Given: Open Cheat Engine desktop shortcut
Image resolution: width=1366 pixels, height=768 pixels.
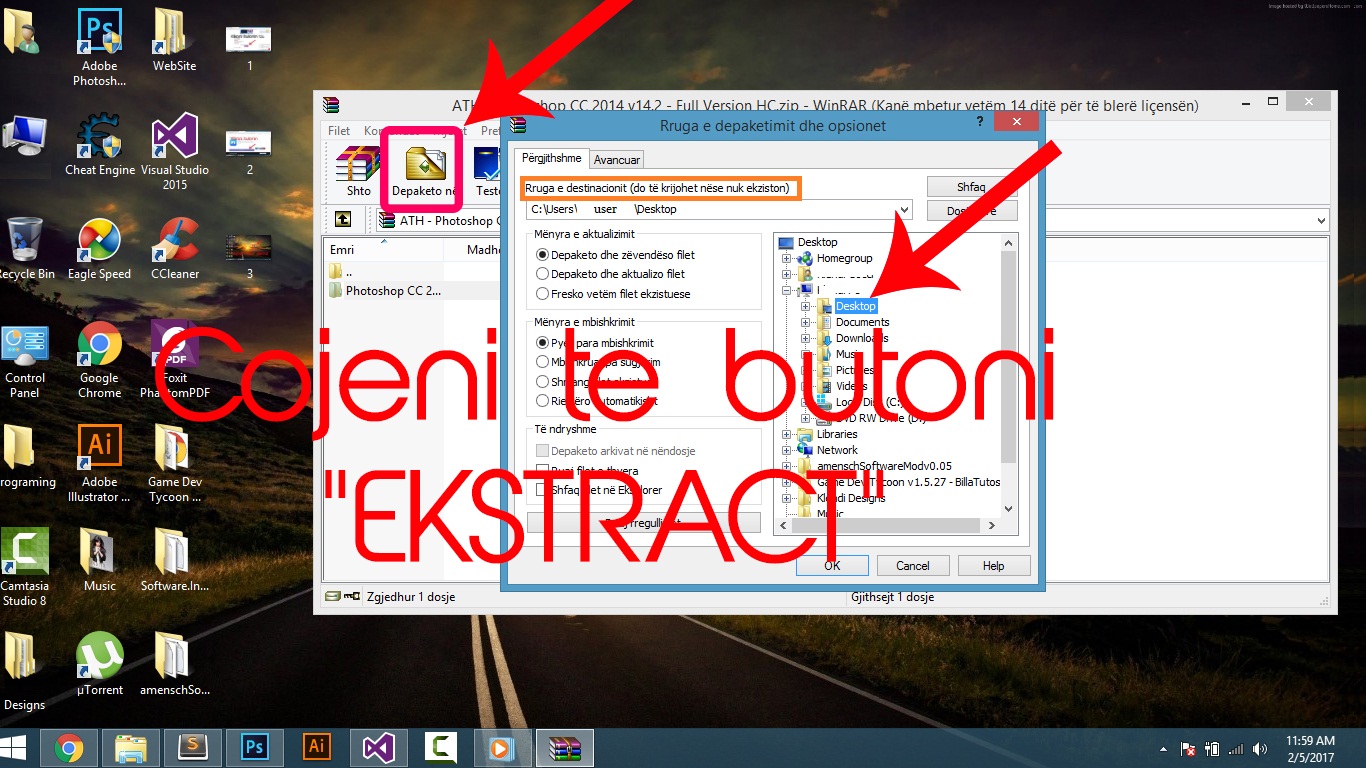Looking at the screenshot, I should coord(100,146).
